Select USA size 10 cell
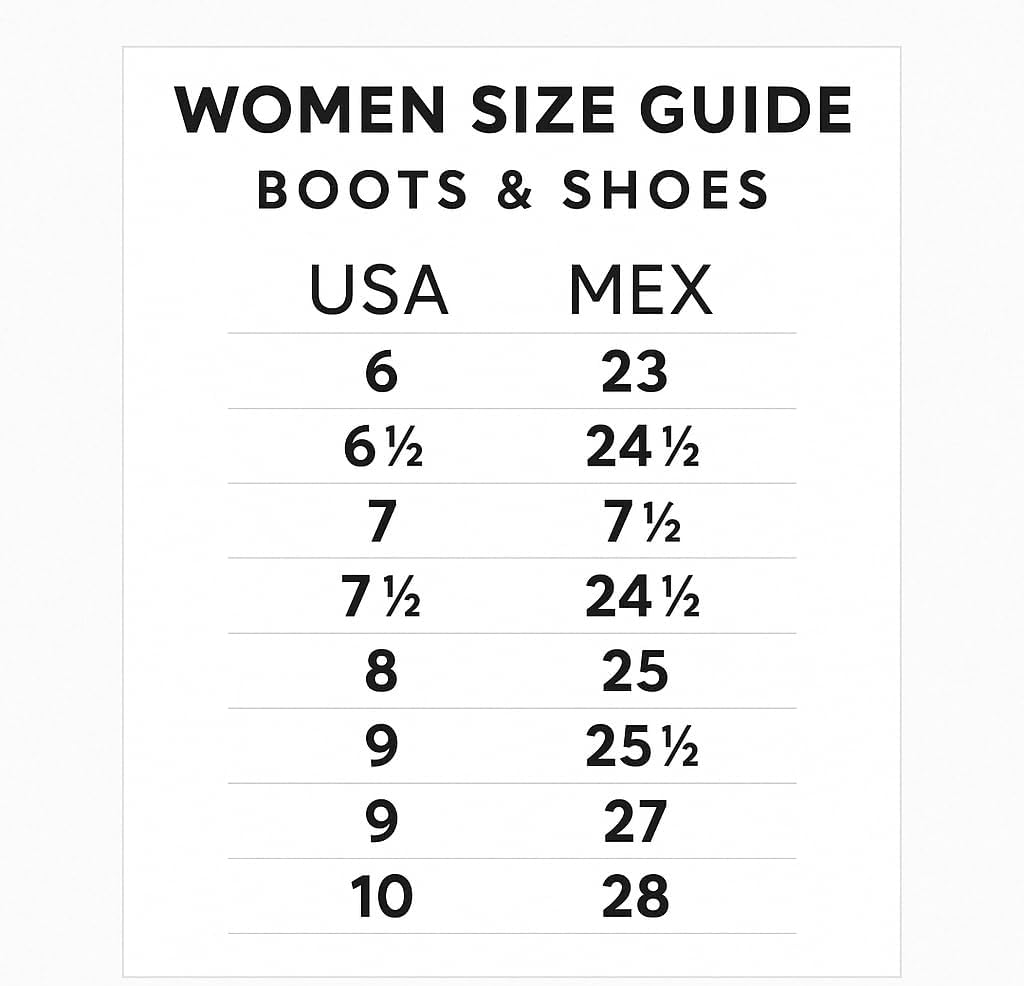The image size is (1024, 986). point(381,897)
